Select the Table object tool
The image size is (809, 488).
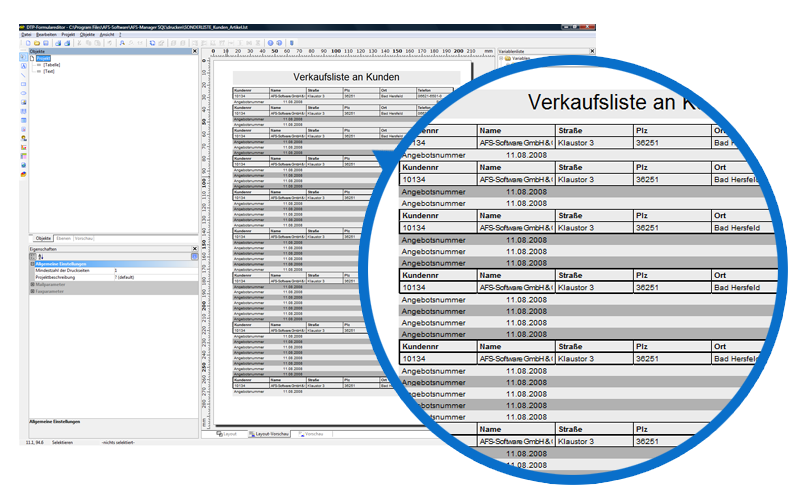[23, 120]
